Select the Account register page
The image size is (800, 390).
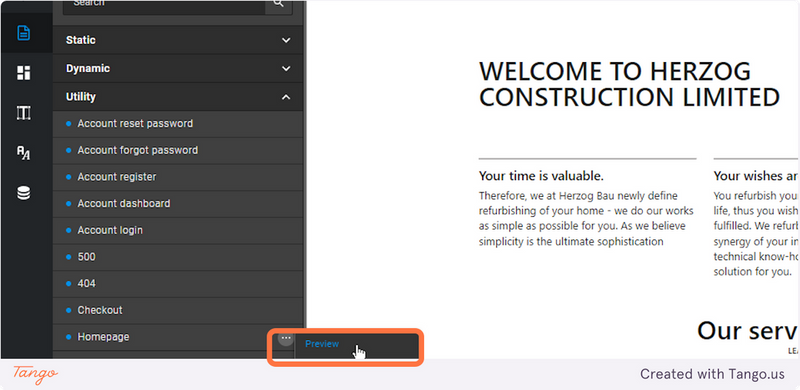point(178,177)
